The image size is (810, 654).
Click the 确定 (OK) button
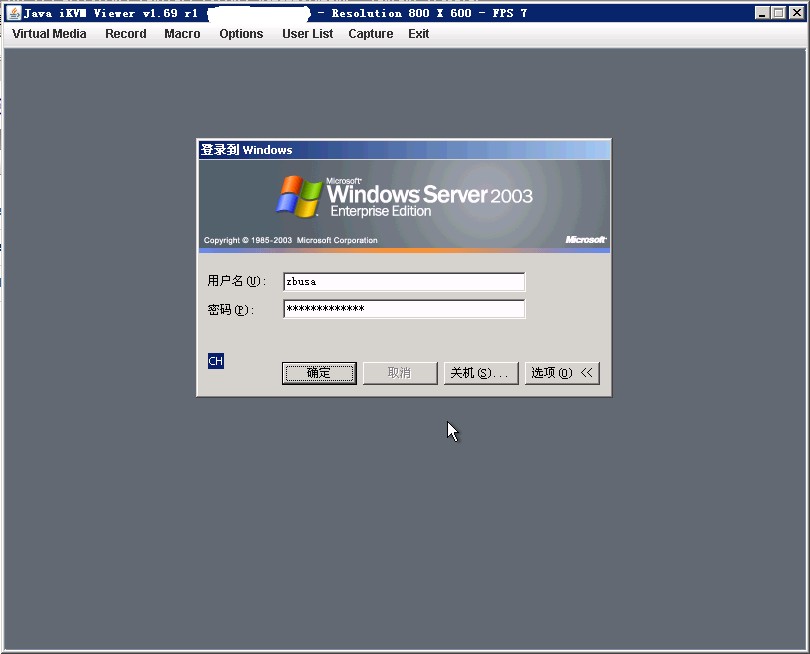[319, 373]
